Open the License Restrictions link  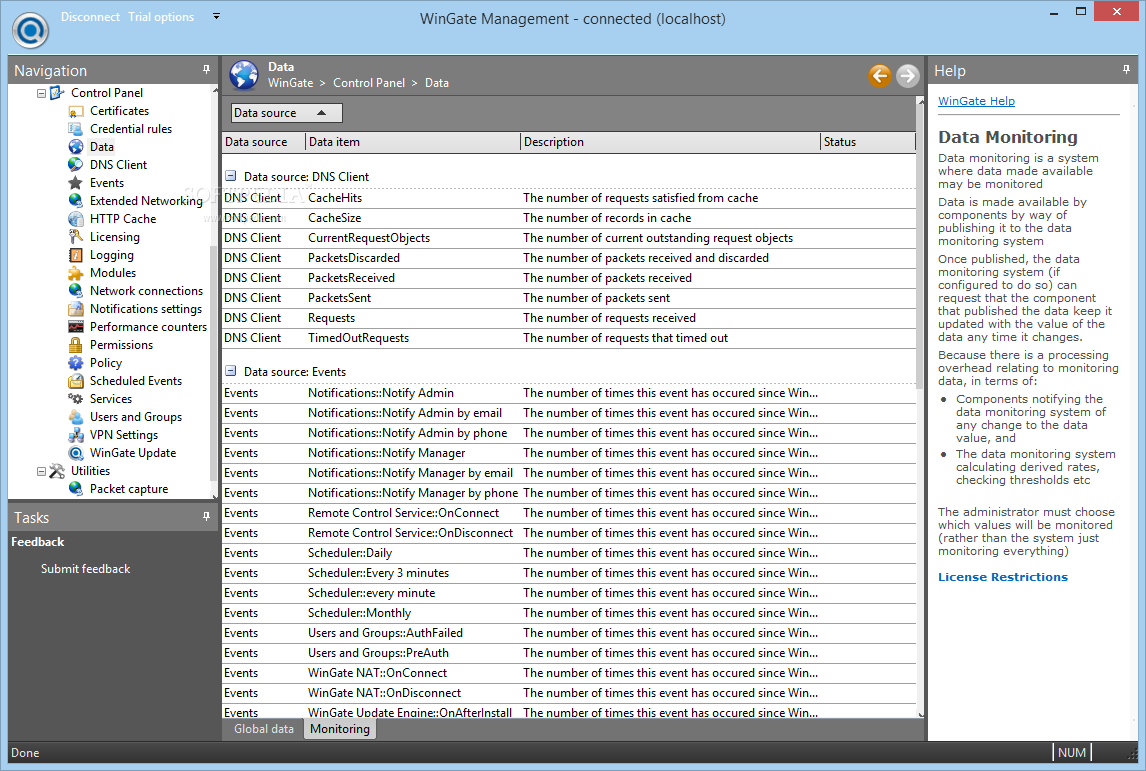[1003, 577]
